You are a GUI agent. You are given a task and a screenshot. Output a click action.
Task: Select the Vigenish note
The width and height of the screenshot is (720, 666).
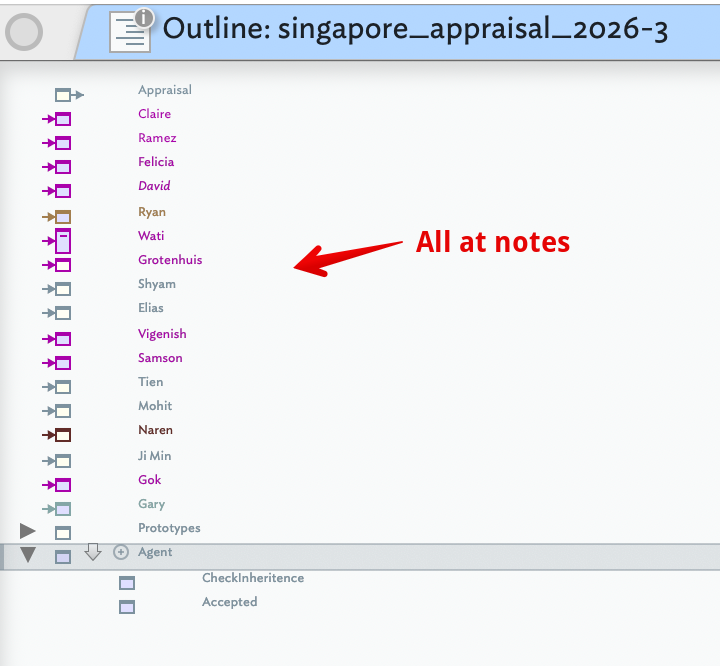tap(162, 334)
